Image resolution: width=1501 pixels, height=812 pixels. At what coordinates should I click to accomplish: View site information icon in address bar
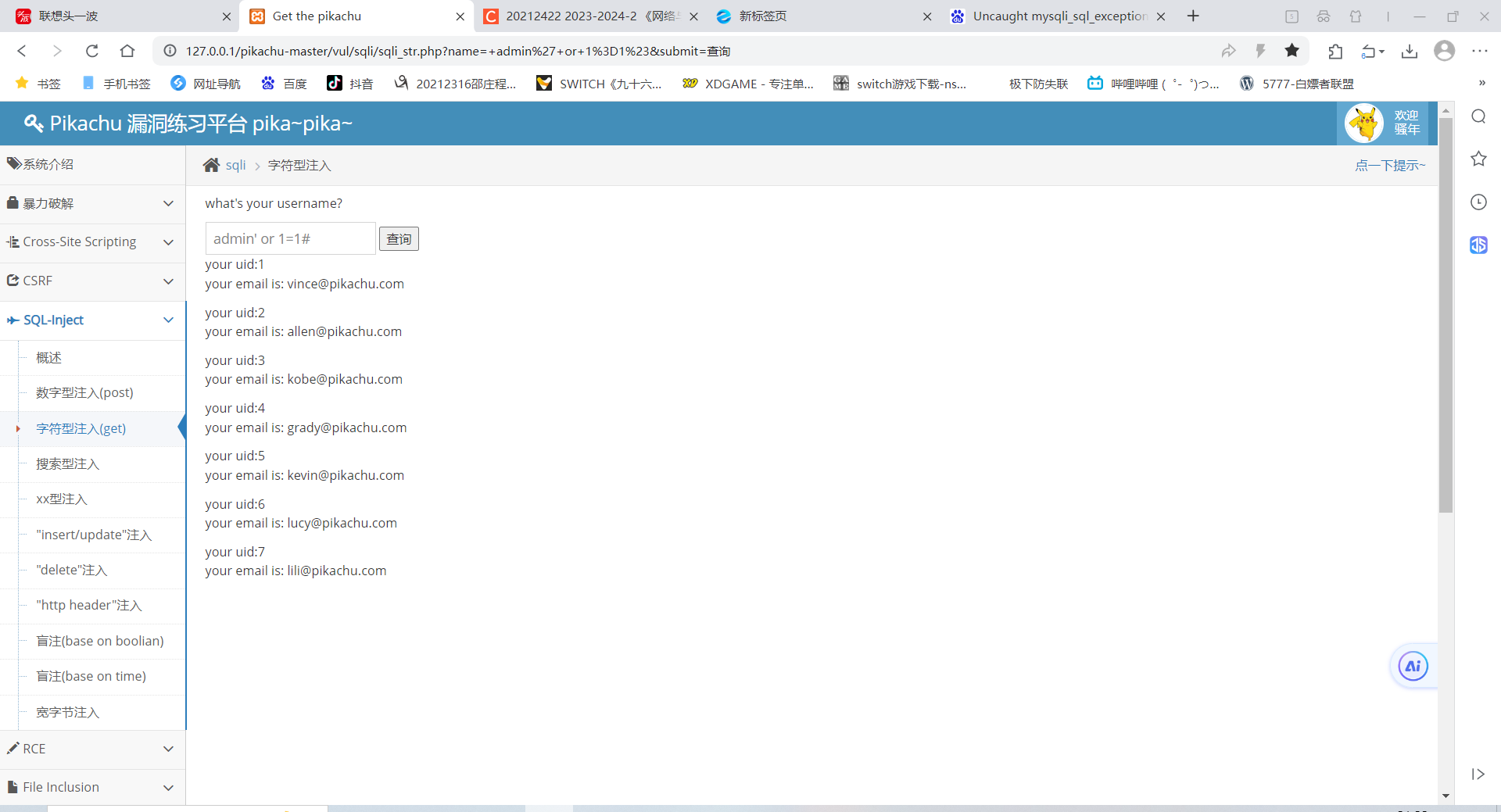pyautogui.click(x=170, y=51)
